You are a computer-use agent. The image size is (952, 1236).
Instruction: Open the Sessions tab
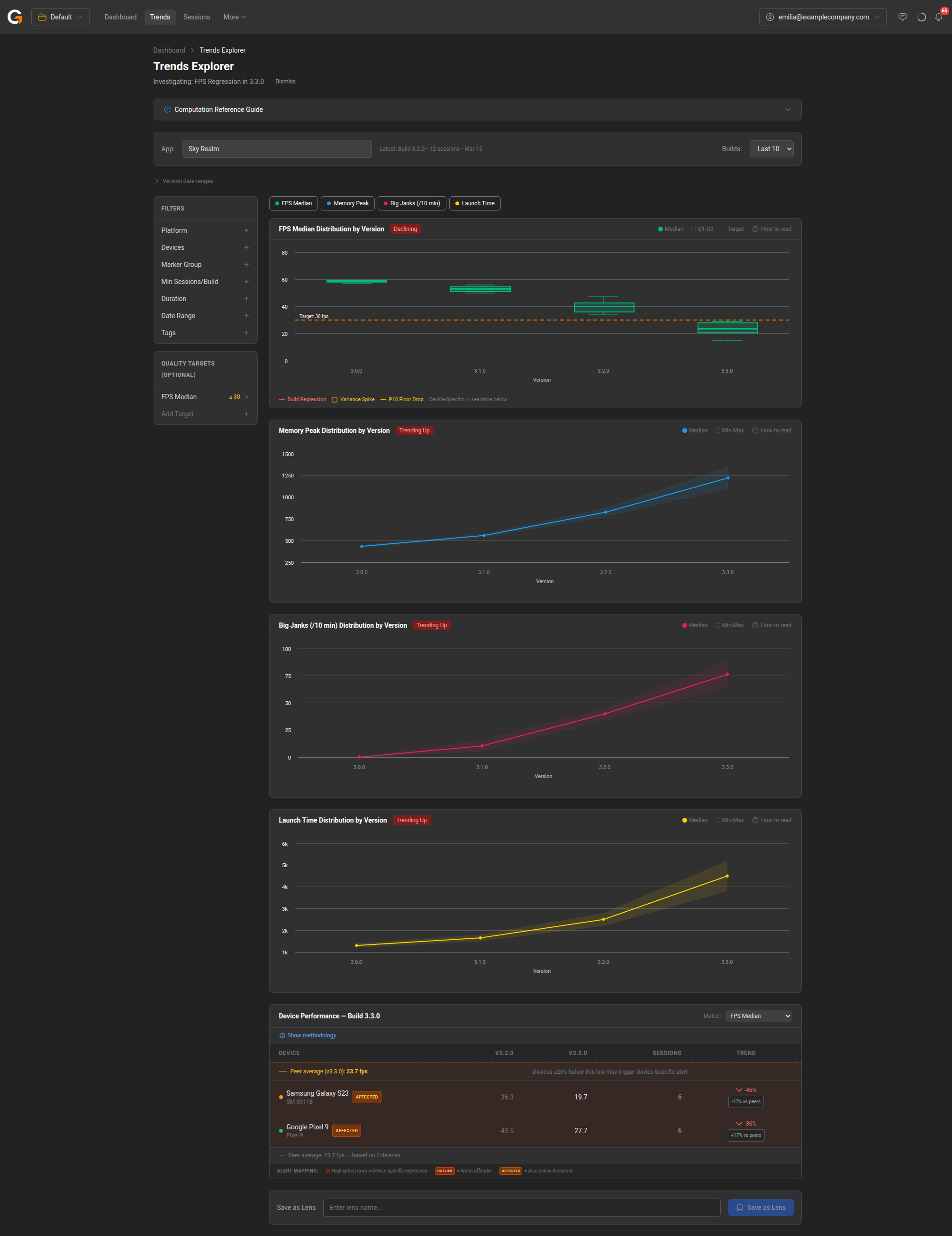pos(196,17)
